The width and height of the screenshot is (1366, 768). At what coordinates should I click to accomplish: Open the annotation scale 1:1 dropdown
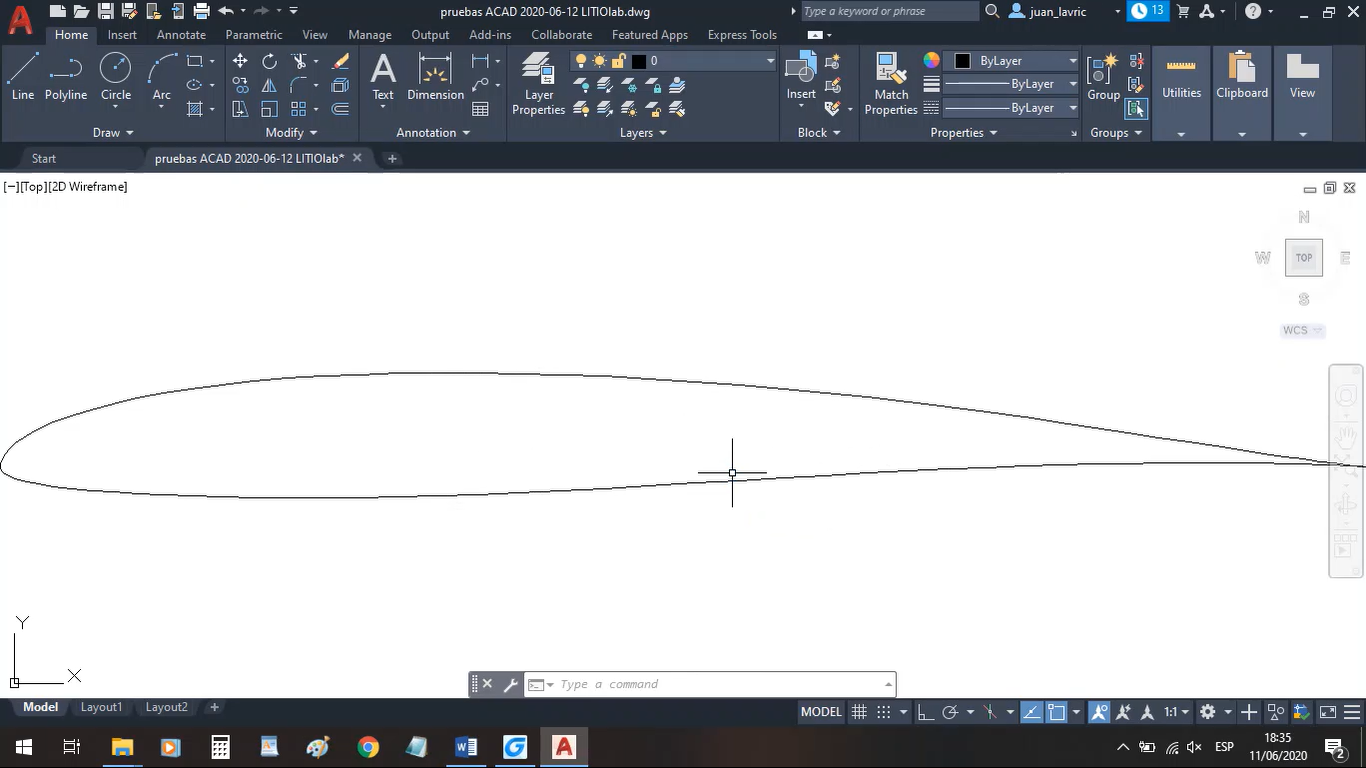(x=1176, y=712)
